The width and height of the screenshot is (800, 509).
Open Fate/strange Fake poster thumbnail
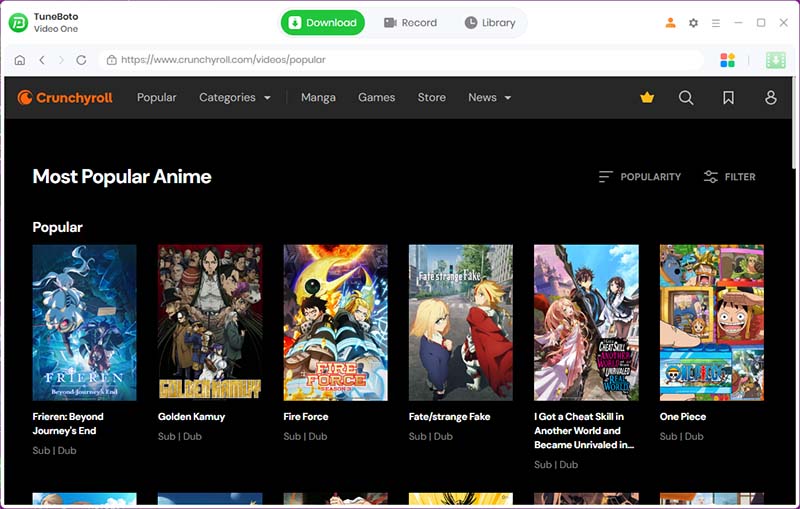pos(461,322)
